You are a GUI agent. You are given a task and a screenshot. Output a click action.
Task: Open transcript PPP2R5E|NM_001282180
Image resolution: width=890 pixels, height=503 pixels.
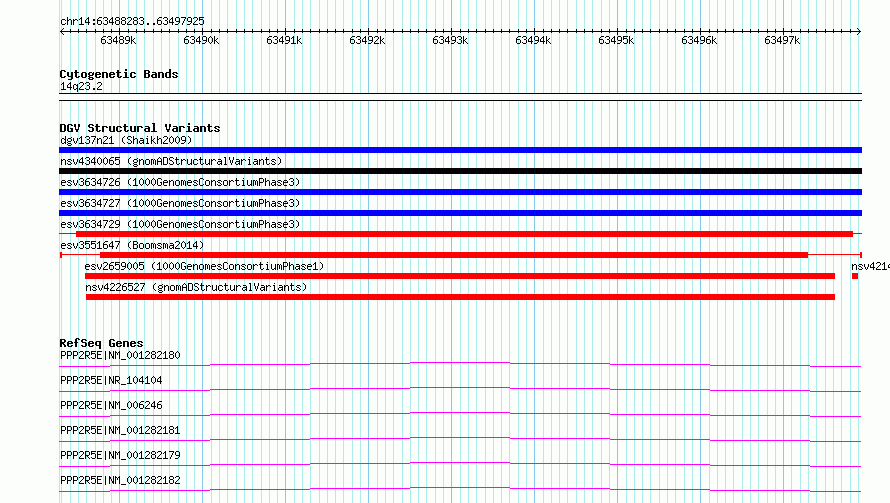coord(120,355)
